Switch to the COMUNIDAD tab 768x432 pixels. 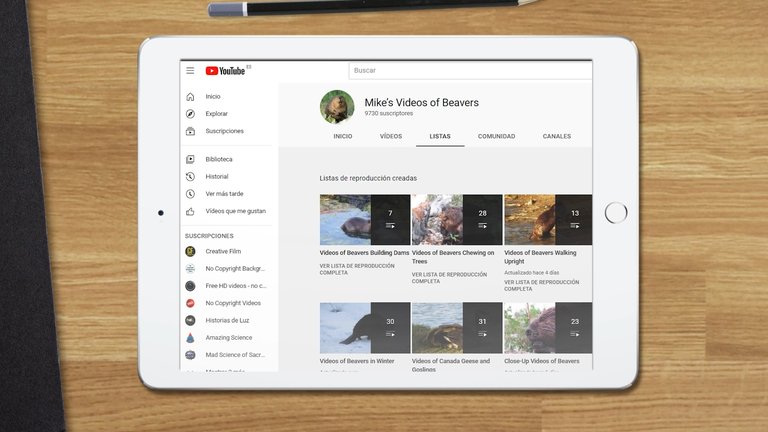click(496, 136)
